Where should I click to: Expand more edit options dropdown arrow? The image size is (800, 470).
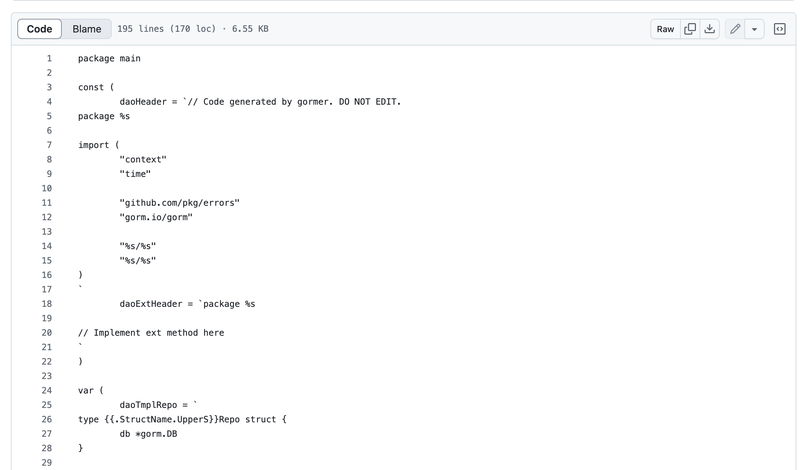[754, 29]
